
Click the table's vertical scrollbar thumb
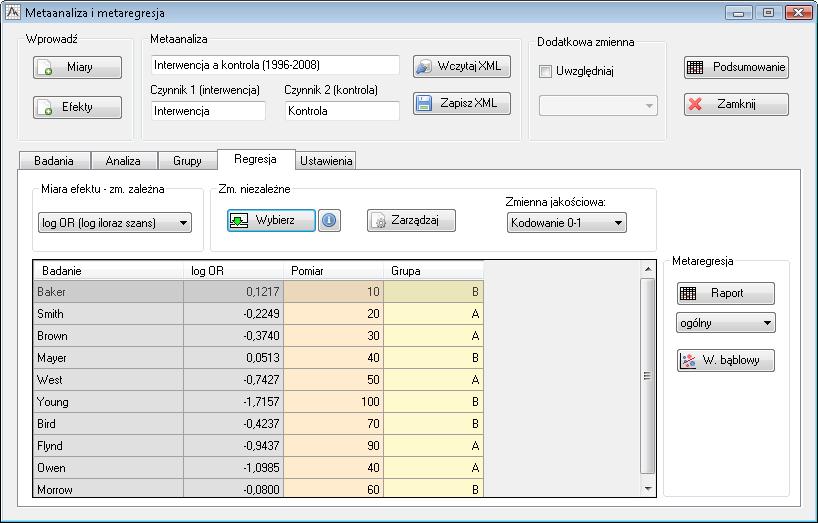tap(647, 375)
